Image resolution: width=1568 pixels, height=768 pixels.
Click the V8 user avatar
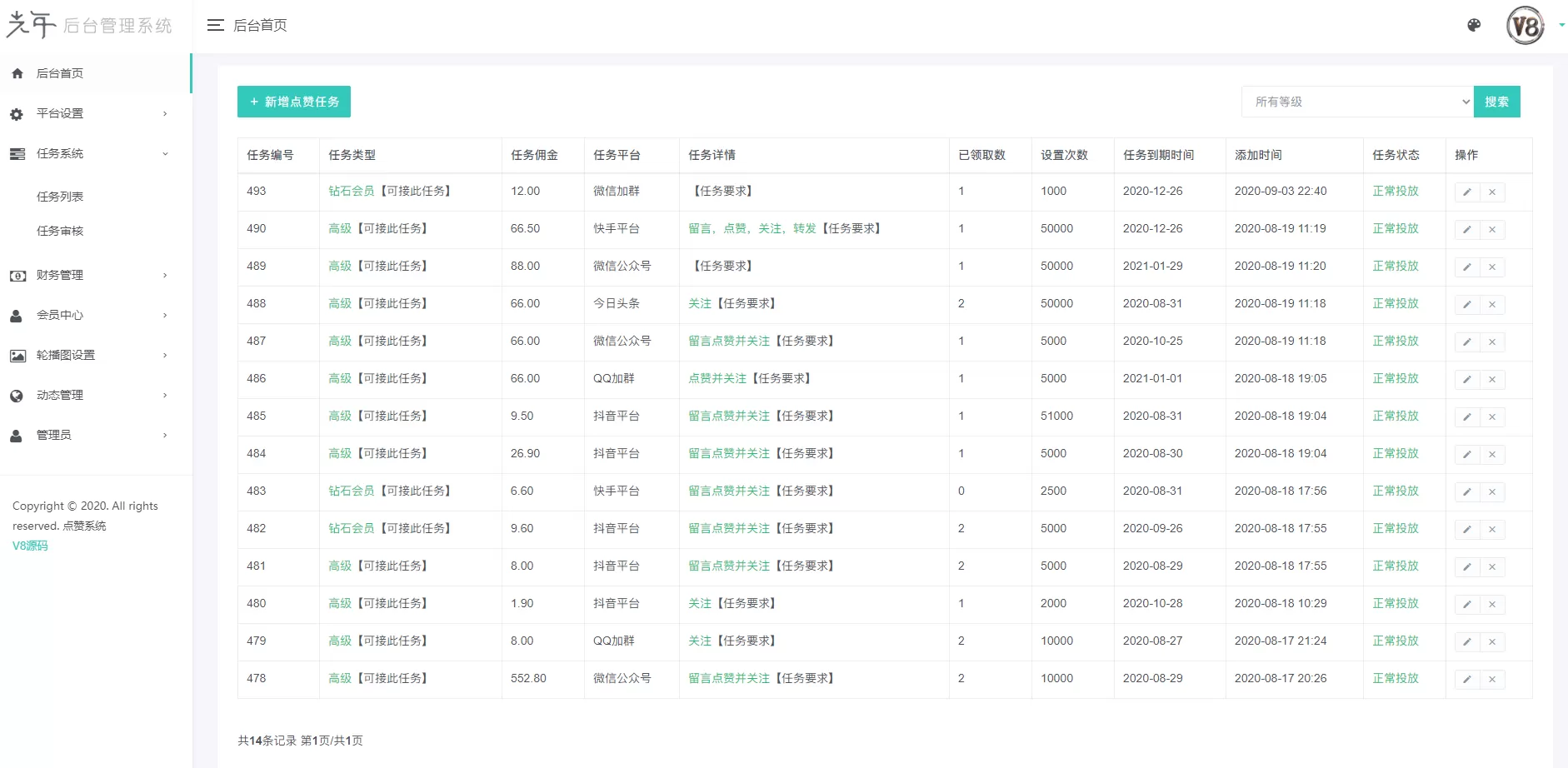pyautogui.click(x=1525, y=26)
